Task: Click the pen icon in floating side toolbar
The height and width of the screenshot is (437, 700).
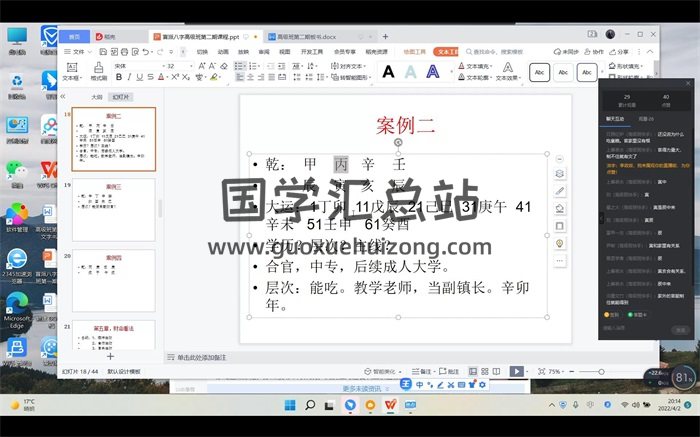Action: [560, 191]
